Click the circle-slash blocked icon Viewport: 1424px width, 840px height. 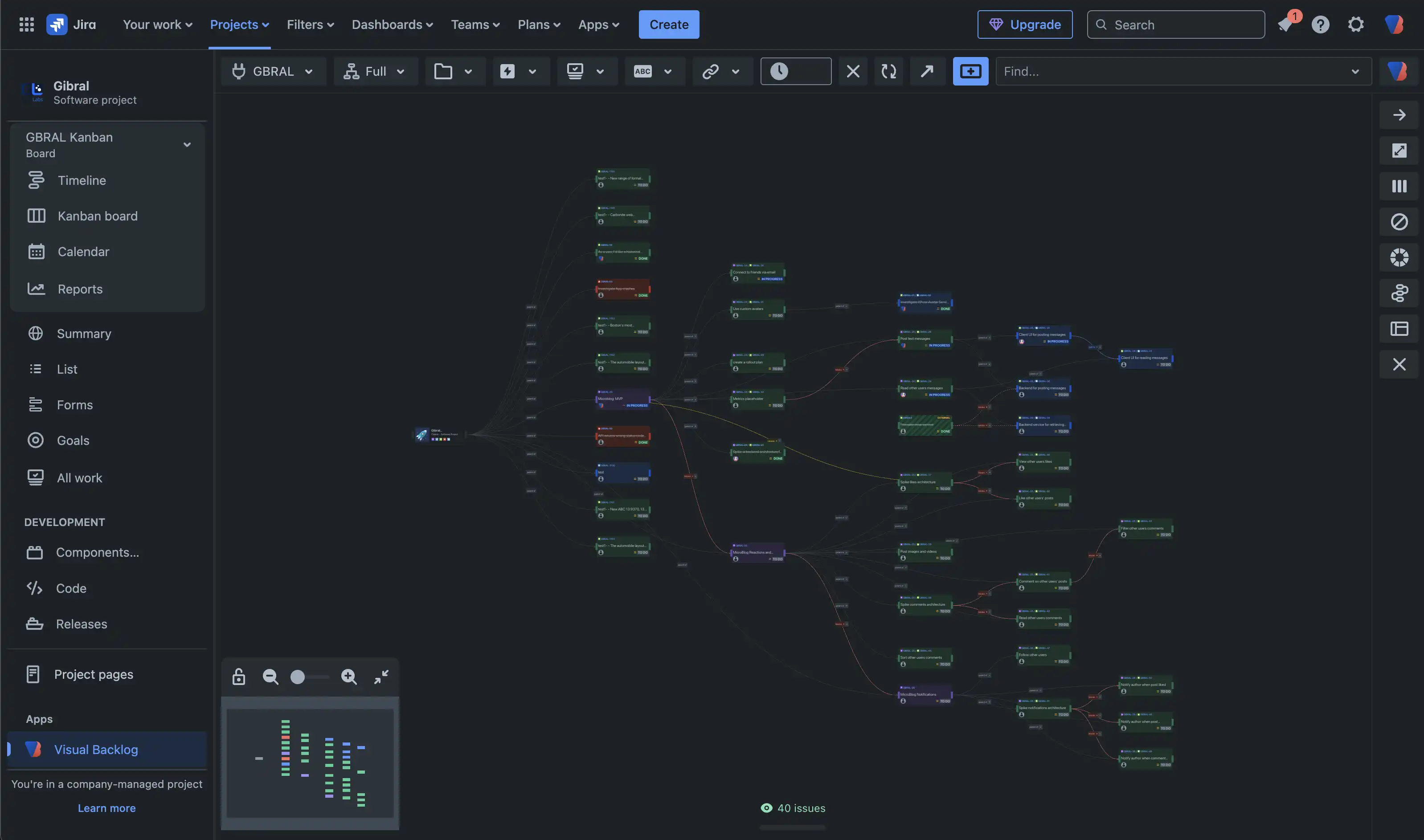(1399, 222)
